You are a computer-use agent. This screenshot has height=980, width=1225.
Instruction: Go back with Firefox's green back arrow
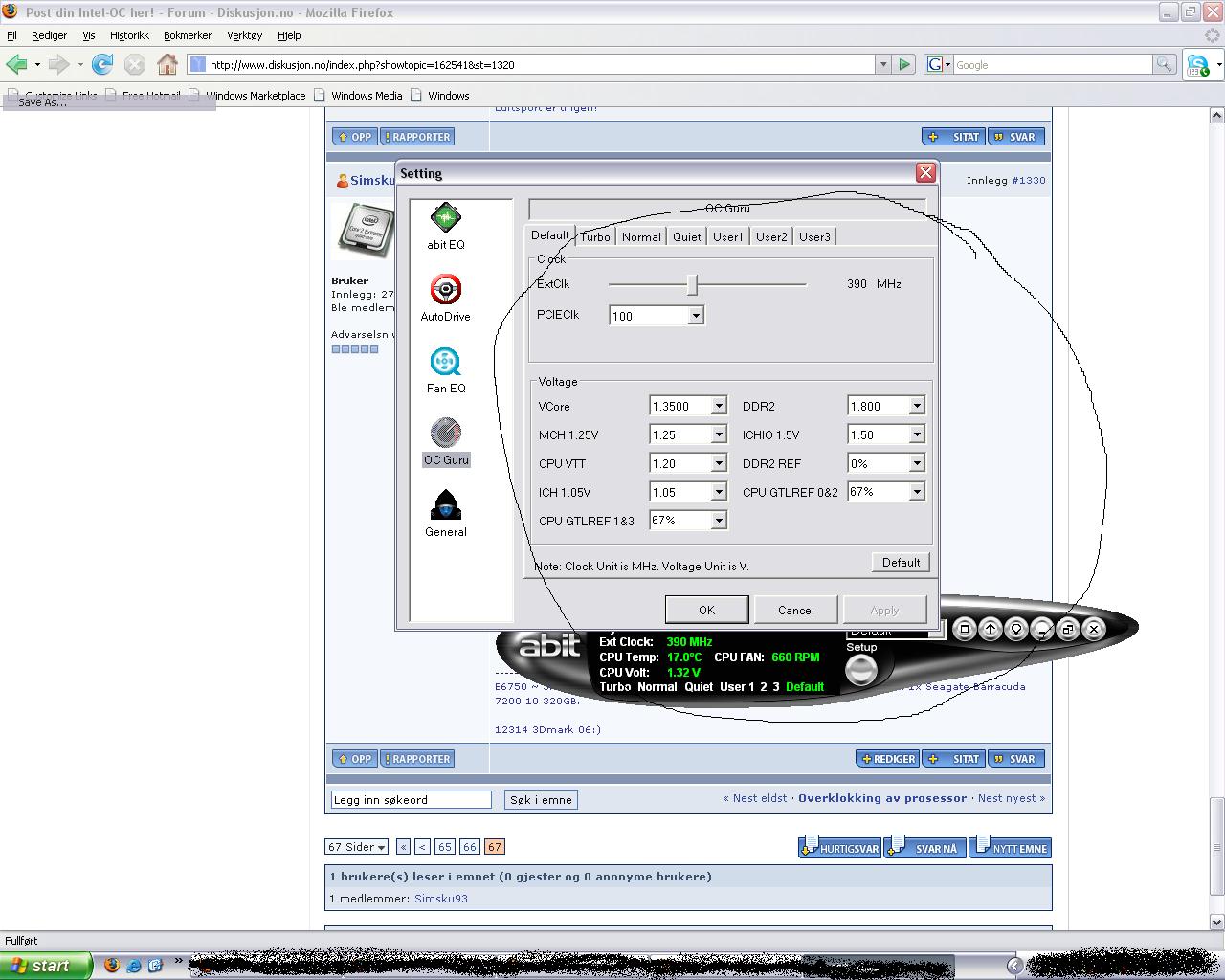click(17, 64)
